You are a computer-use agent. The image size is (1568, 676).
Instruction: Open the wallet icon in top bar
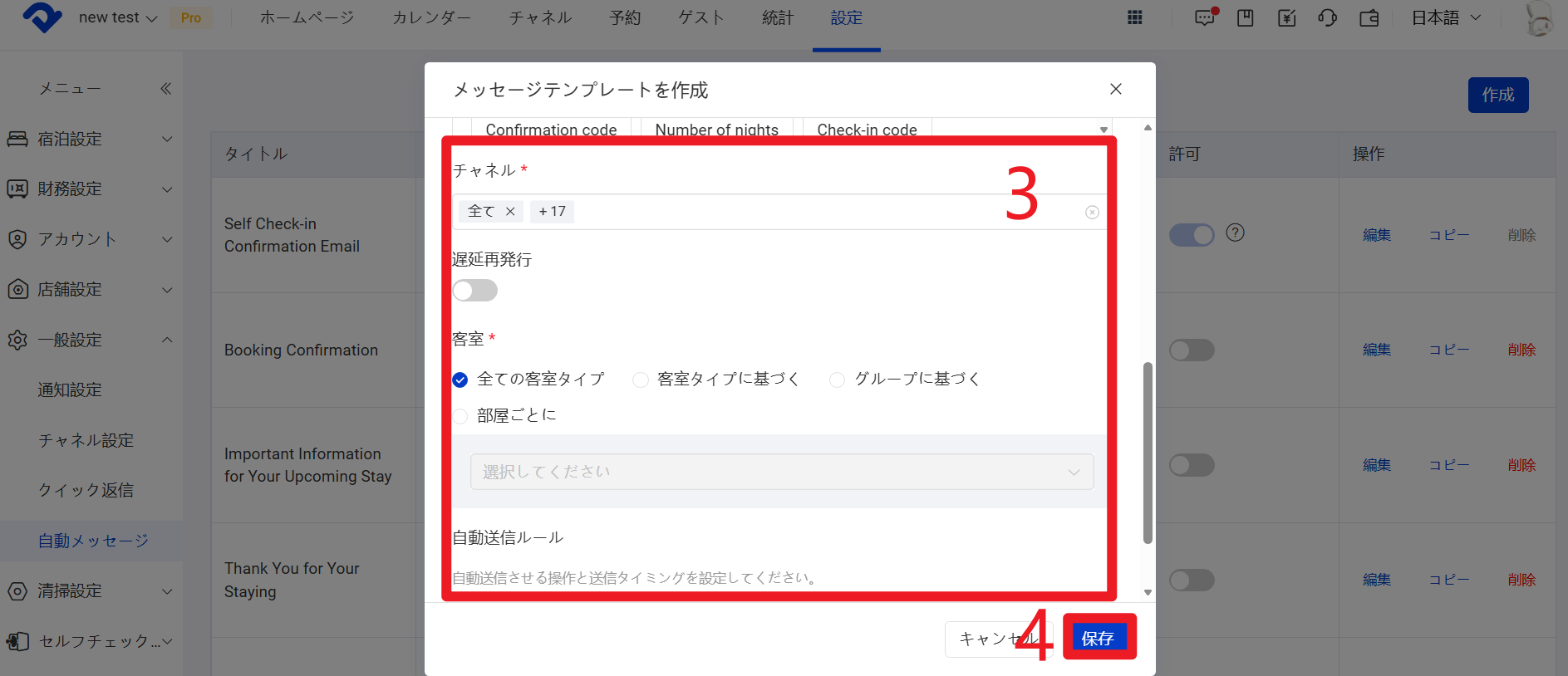pyautogui.click(x=1369, y=17)
